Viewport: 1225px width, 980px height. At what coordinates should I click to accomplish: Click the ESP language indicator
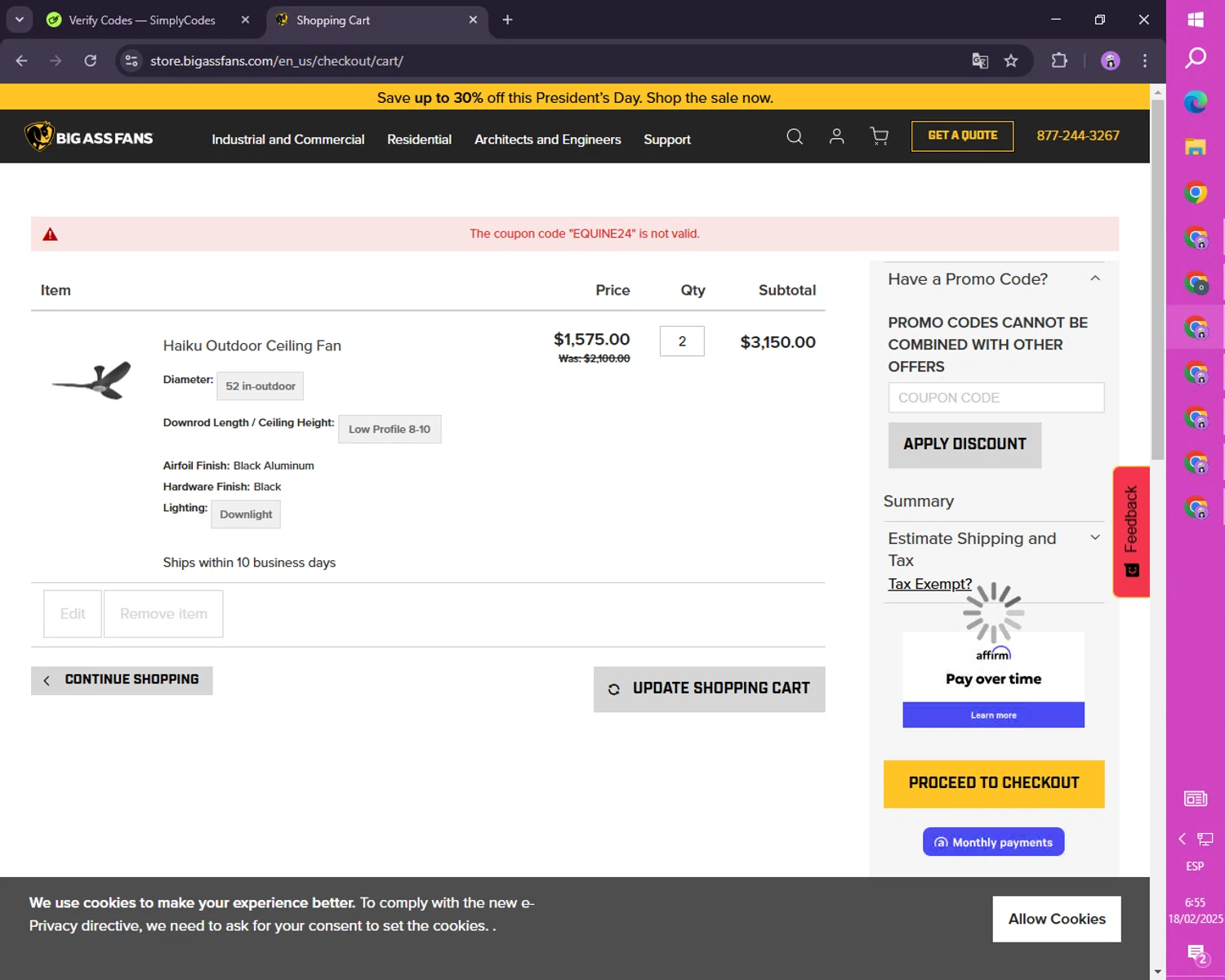[1195, 866]
